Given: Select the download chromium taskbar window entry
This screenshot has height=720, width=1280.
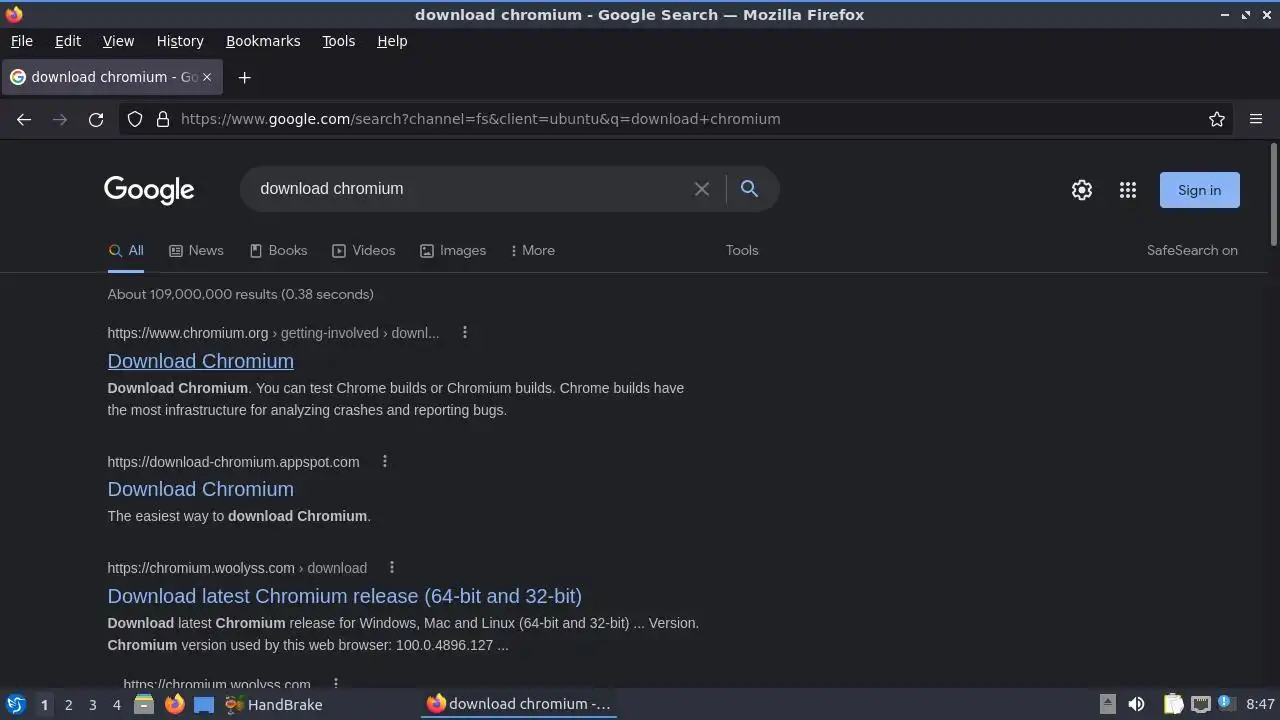Looking at the screenshot, I should tap(518, 704).
